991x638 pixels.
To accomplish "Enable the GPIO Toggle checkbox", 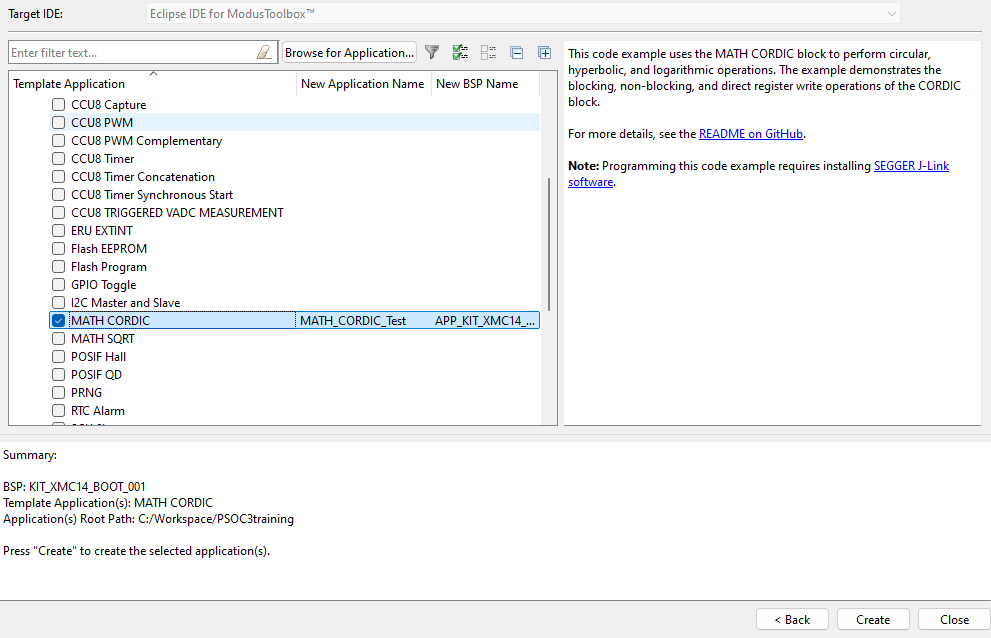I will tap(59, 285).
